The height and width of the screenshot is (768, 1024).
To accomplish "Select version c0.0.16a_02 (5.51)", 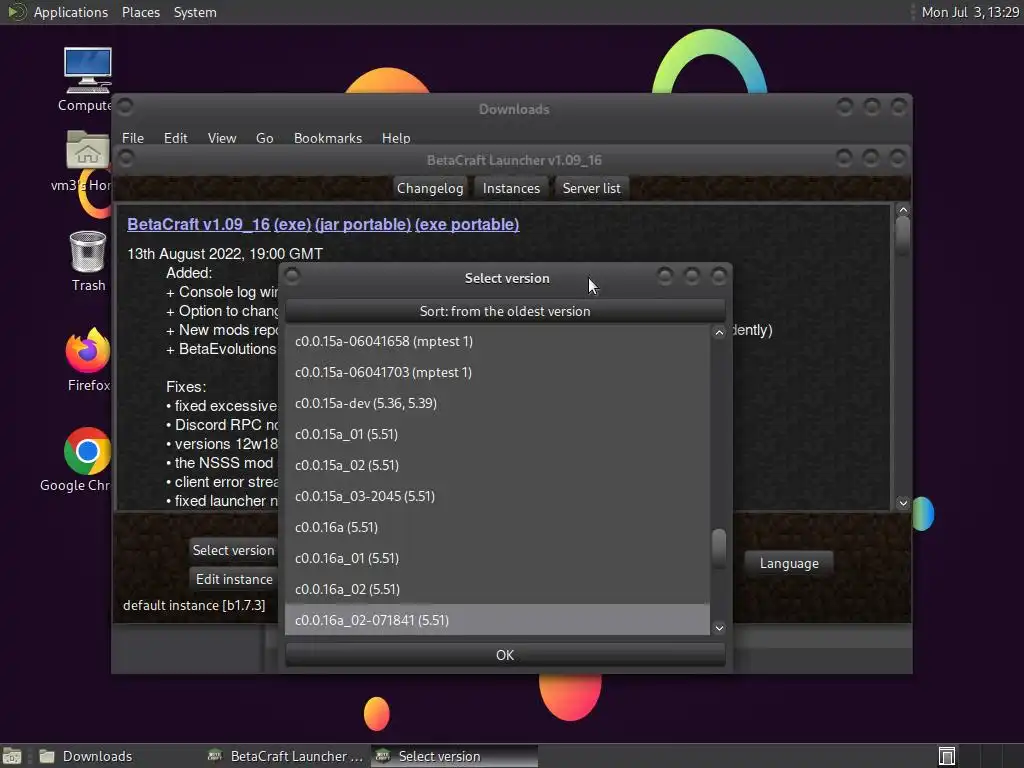I will (497, 589).
